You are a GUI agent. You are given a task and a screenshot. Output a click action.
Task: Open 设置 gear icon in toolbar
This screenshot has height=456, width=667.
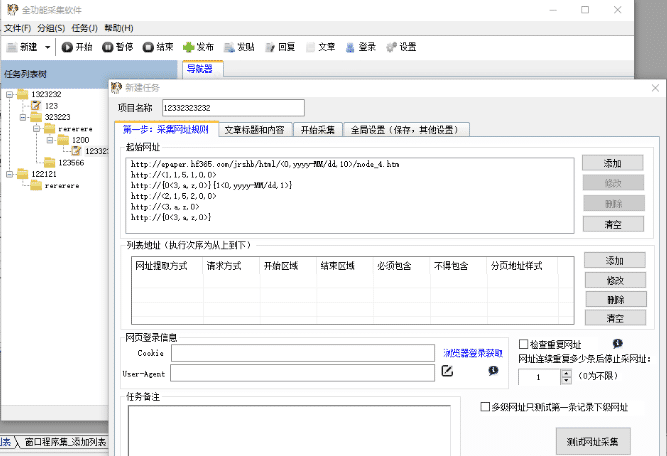tap(391, 47)
